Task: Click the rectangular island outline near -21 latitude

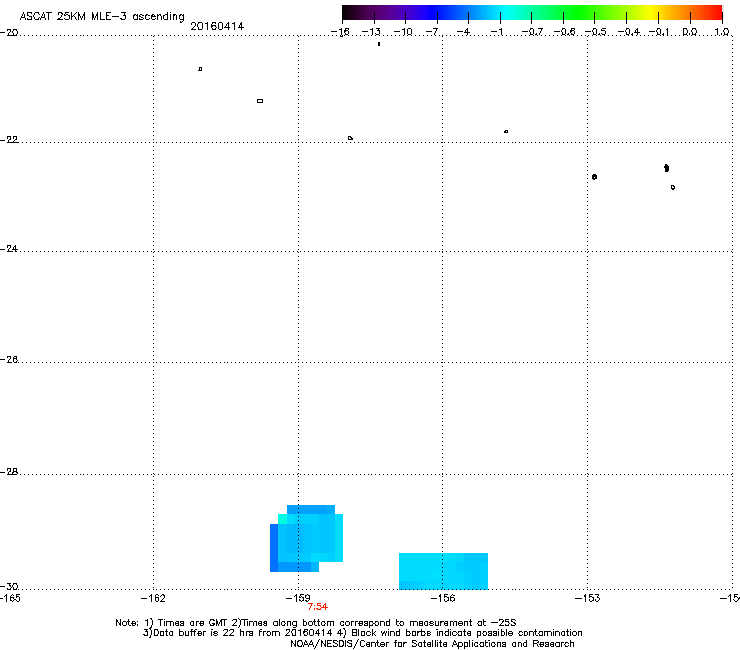Action: (x=260, y=101)
